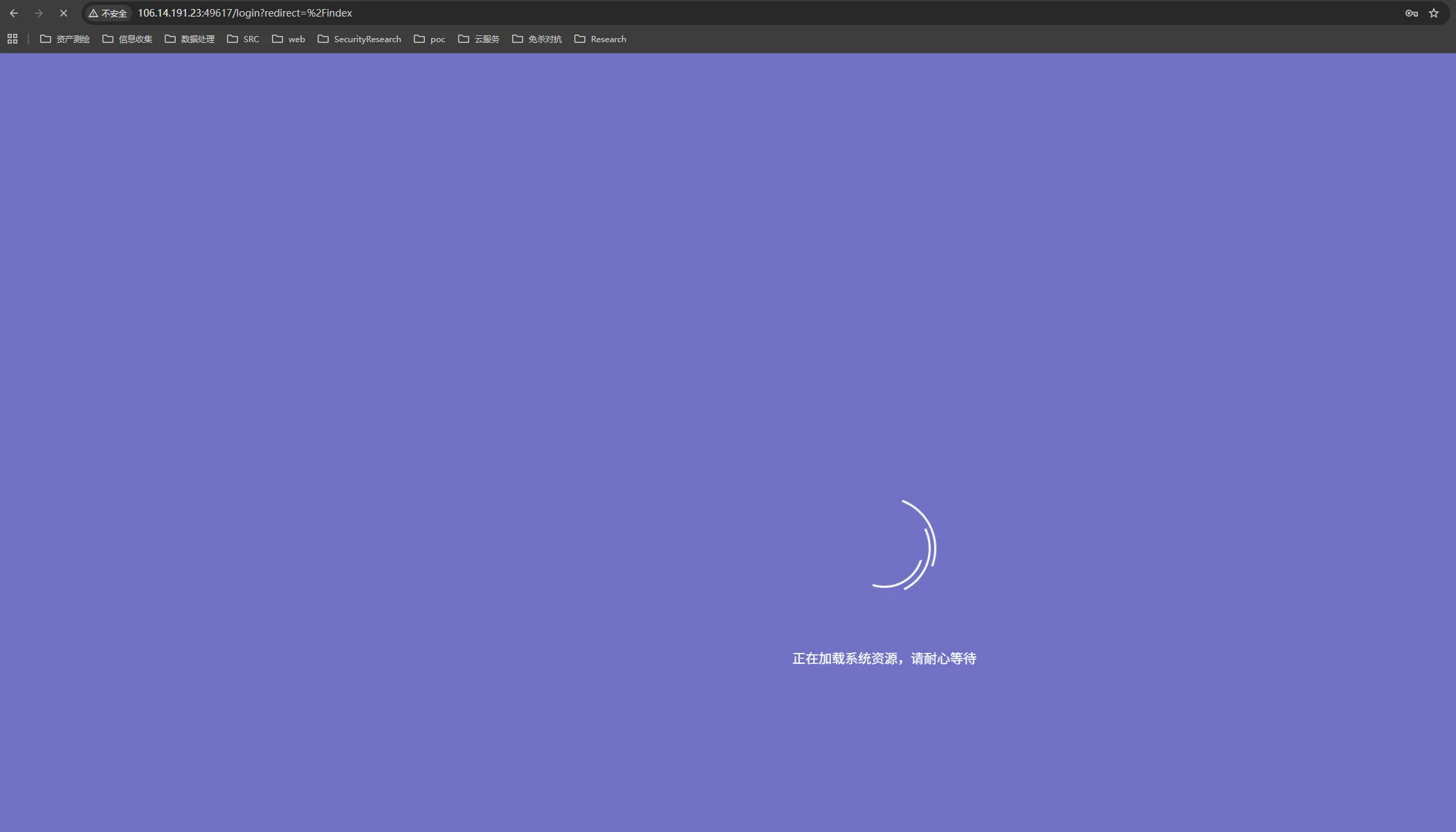The width and height of the screenshot is (1456, 832).
Task: Stop page loading with X button
Action: pos(64,13)
